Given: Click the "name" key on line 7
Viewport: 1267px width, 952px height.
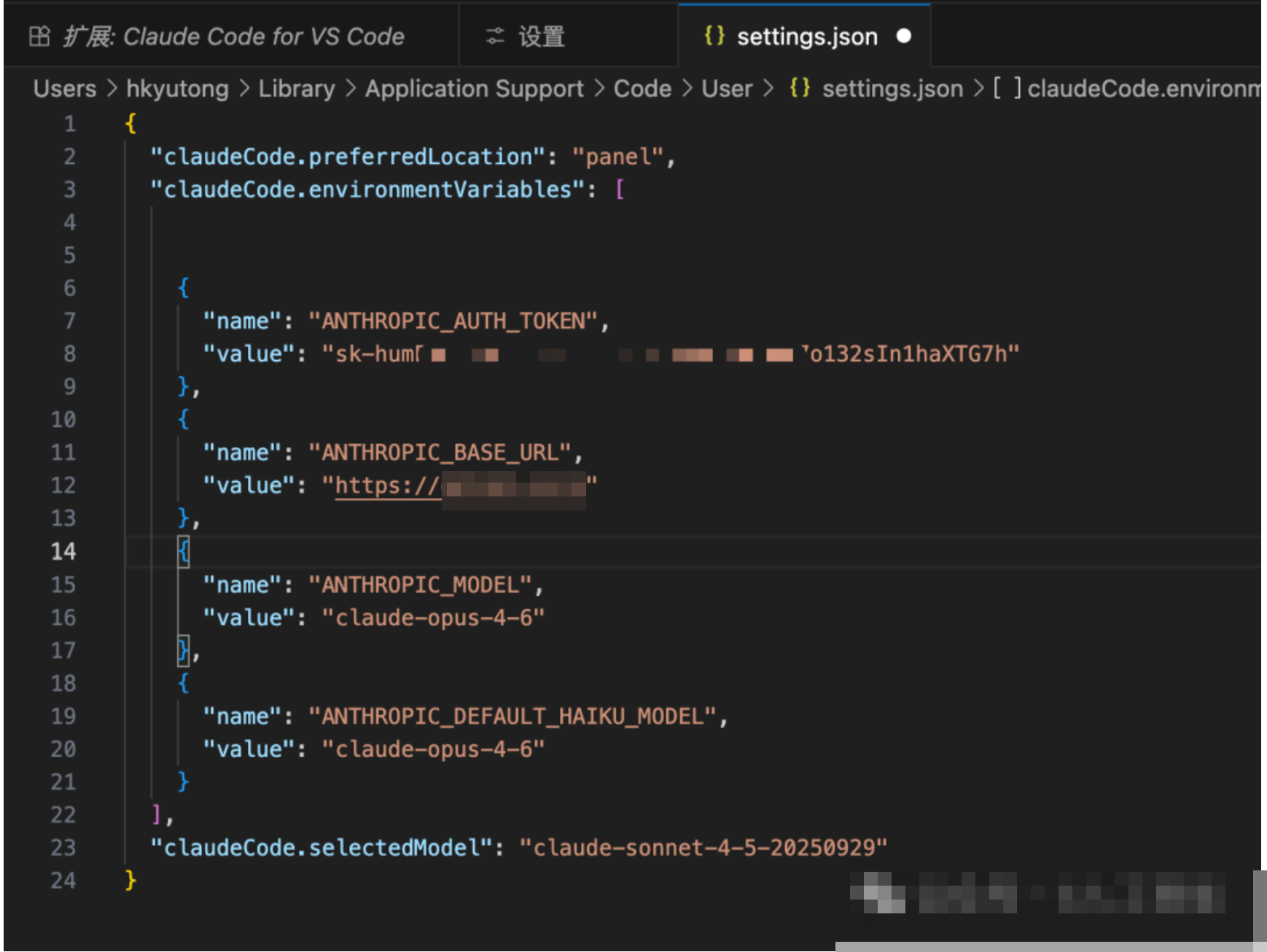Looking at the screenshot, I should pos(242,321).
